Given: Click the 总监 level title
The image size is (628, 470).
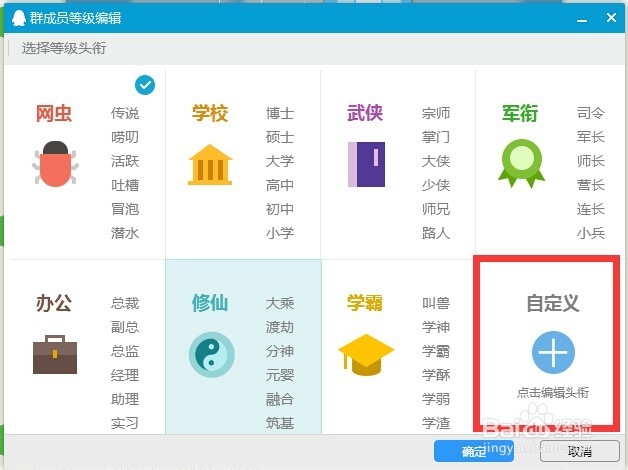Looking at the screenshot, I should click(125, 351).
